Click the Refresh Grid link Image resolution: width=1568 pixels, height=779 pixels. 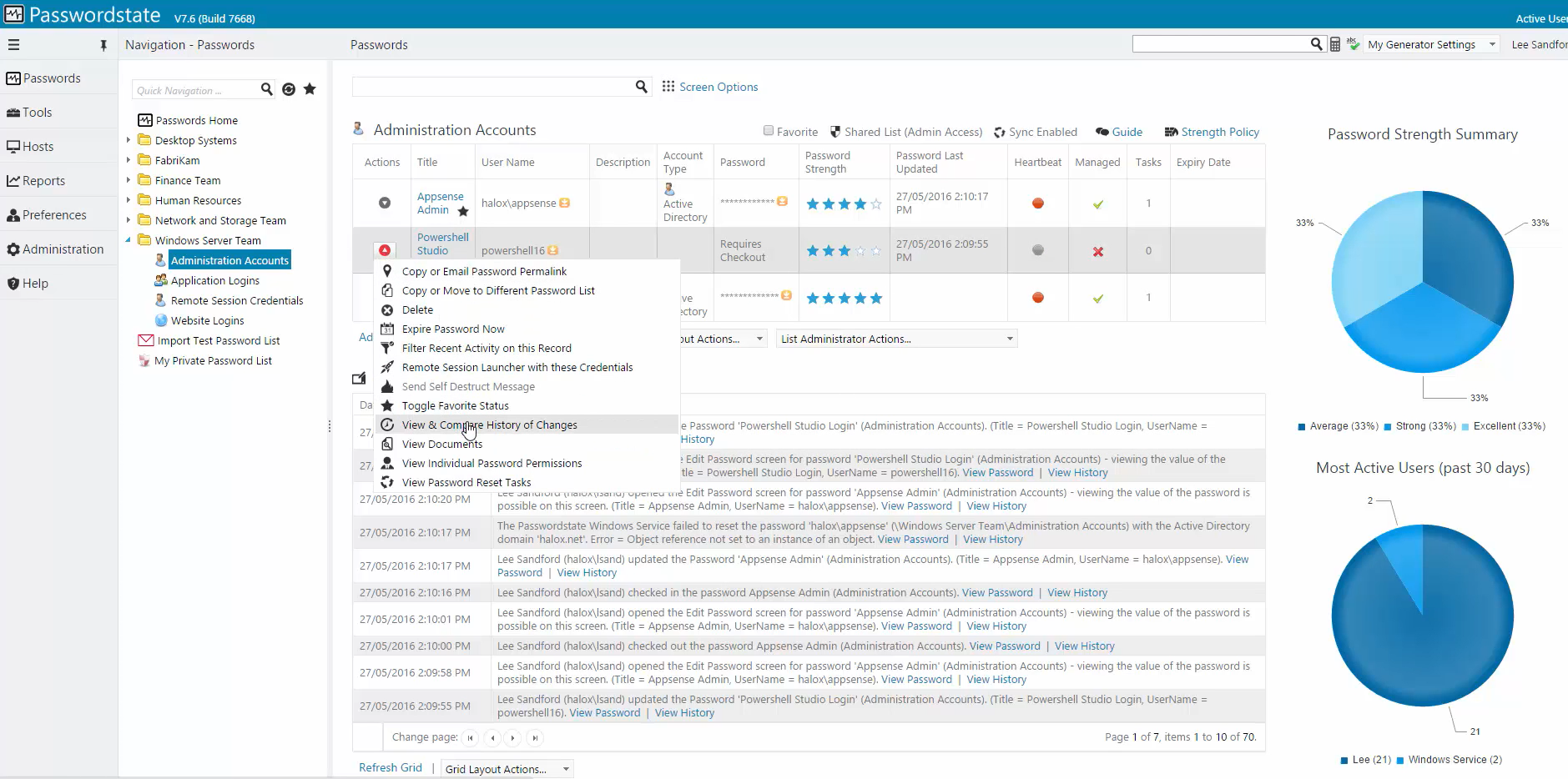click(x=391, y=767)
